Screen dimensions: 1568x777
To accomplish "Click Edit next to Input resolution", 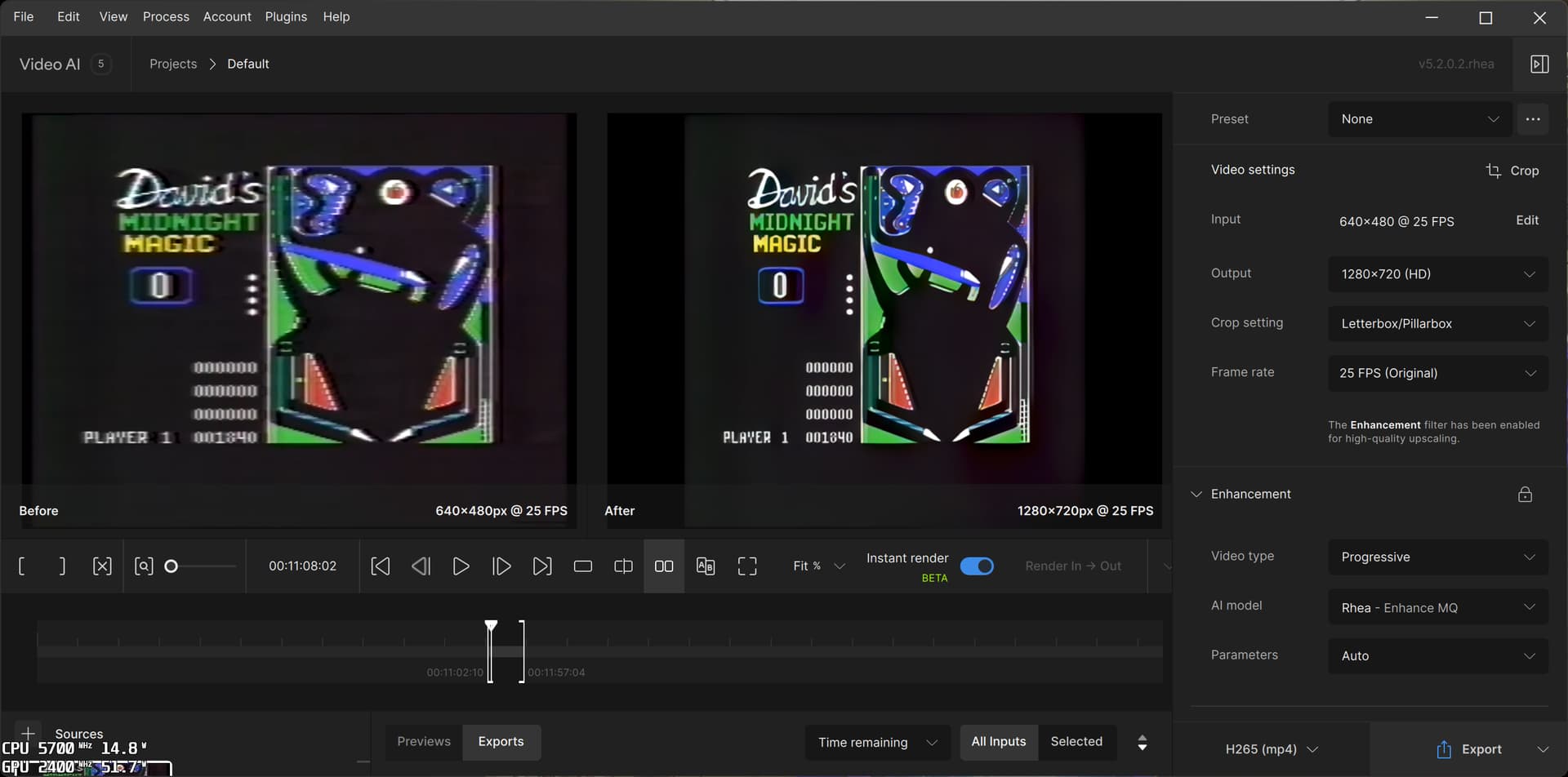I will (1526, 220).
